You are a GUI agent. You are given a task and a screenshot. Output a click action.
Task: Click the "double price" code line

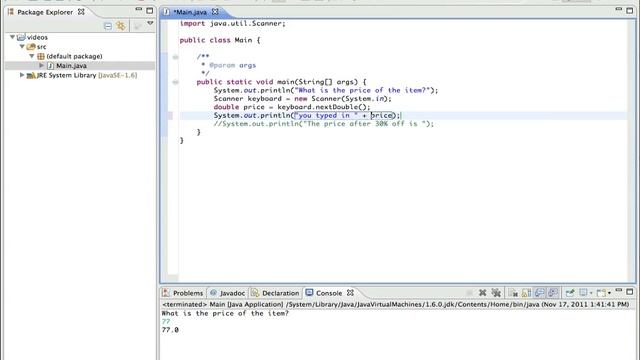(292, 107)
